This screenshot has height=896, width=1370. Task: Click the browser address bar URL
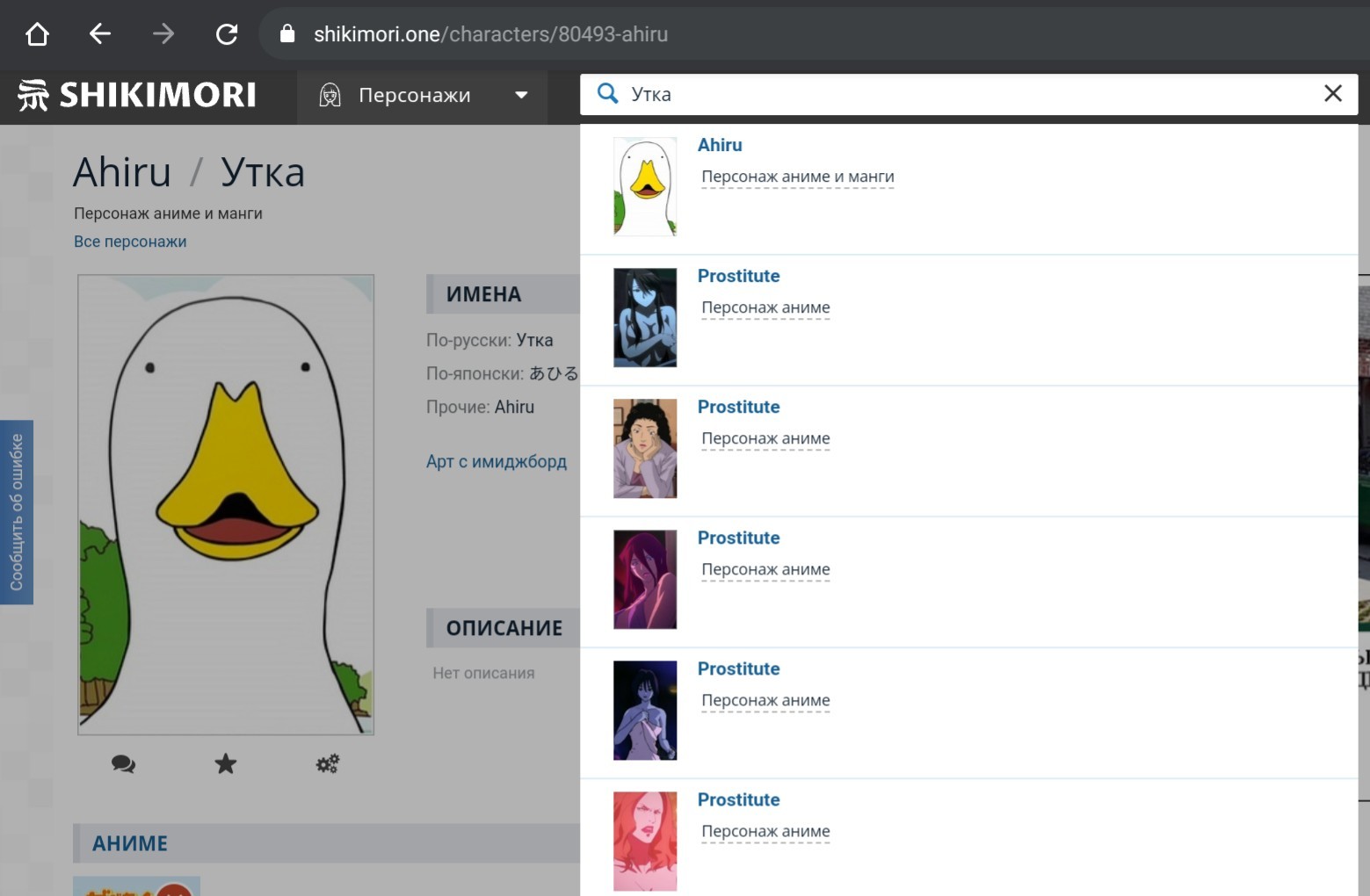tap(490, 34)
